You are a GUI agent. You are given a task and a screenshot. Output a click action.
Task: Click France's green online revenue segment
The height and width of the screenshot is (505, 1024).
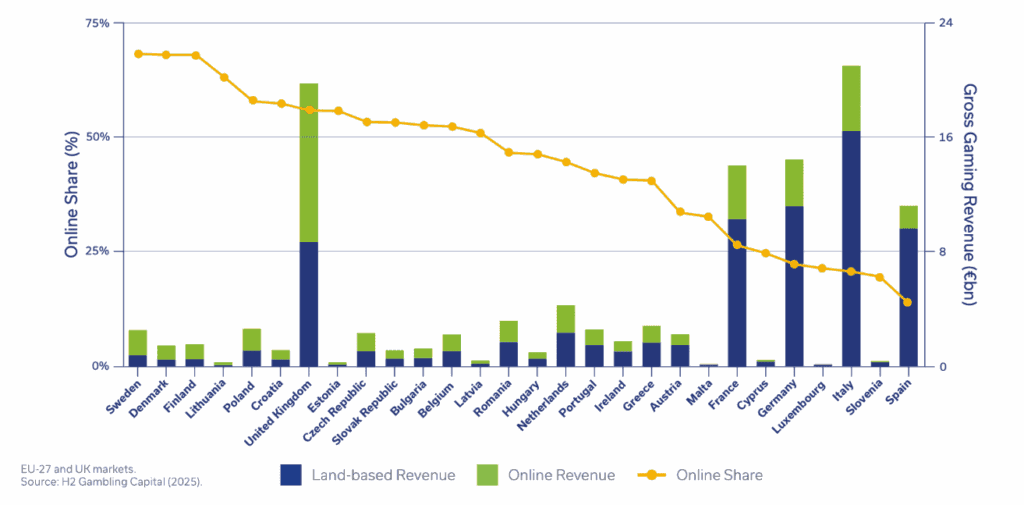pyautogui.click(x=737, y=192)
